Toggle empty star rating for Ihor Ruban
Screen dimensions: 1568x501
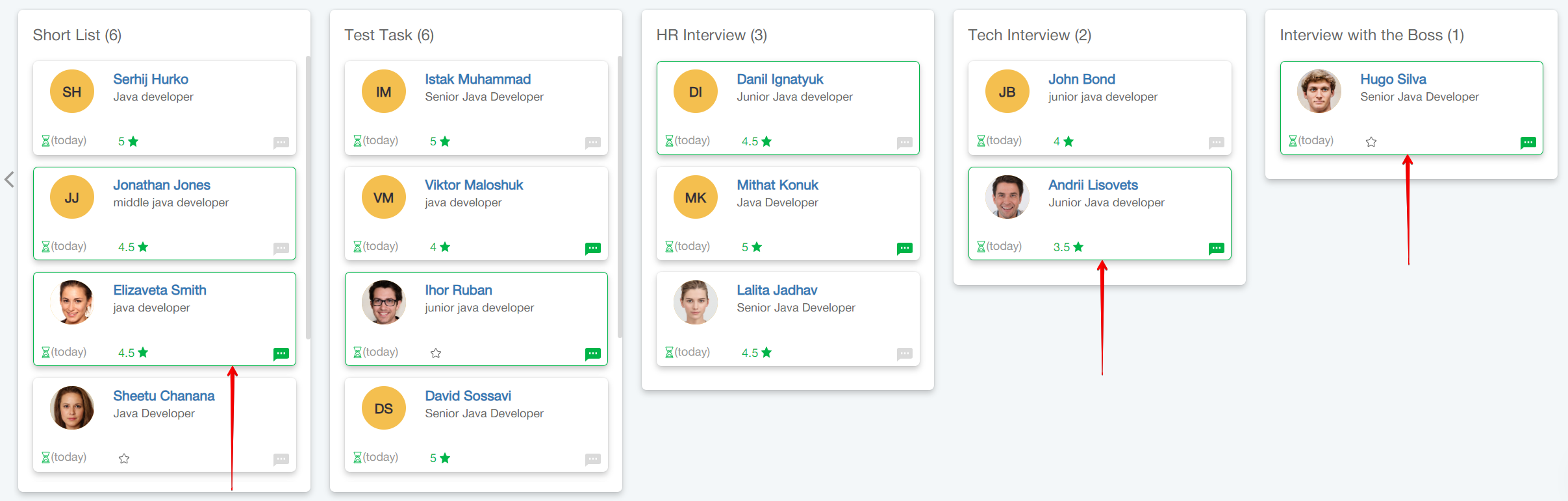coord(436,353)
